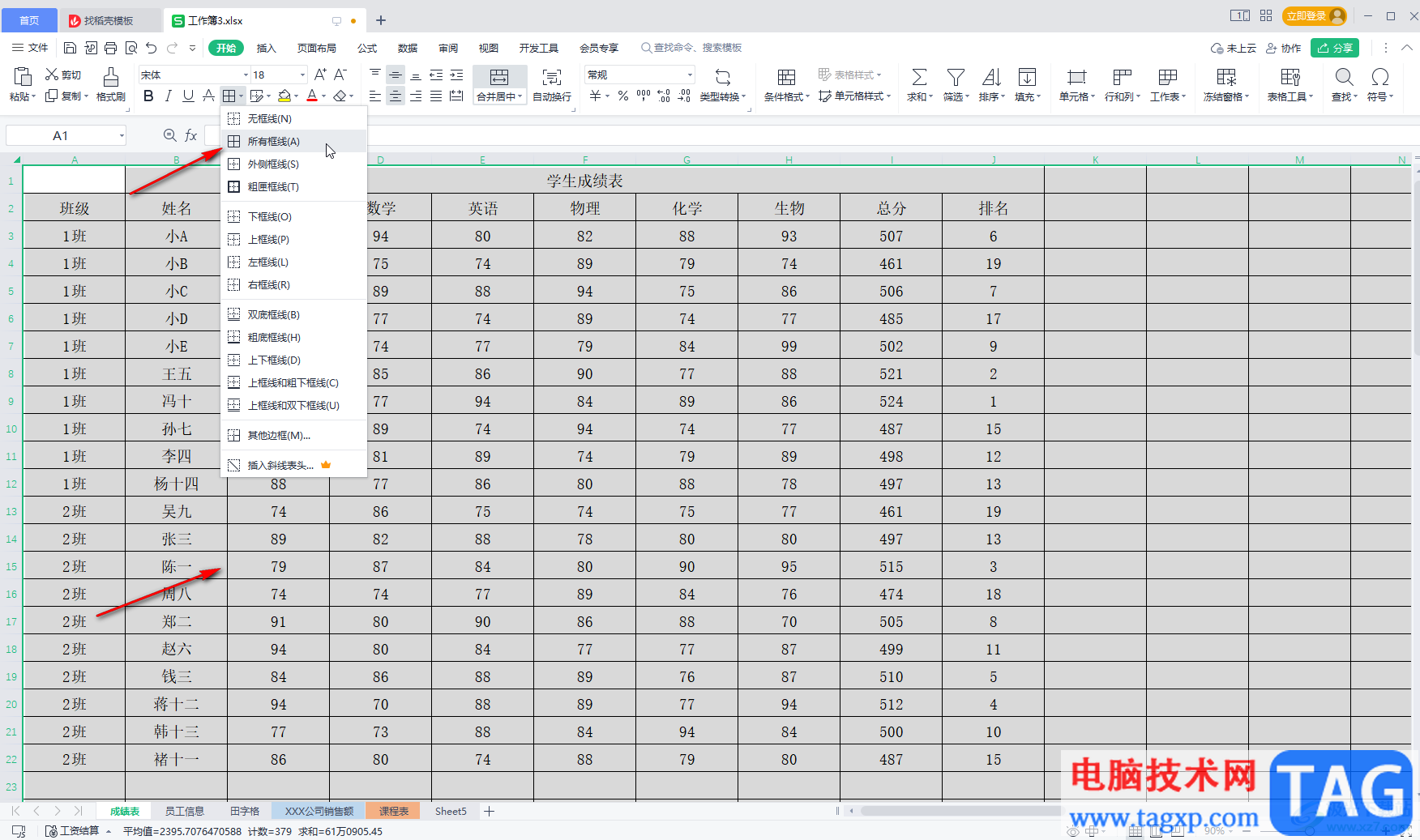
Task: Click the Decrease Indent icon
Action: 436,75
